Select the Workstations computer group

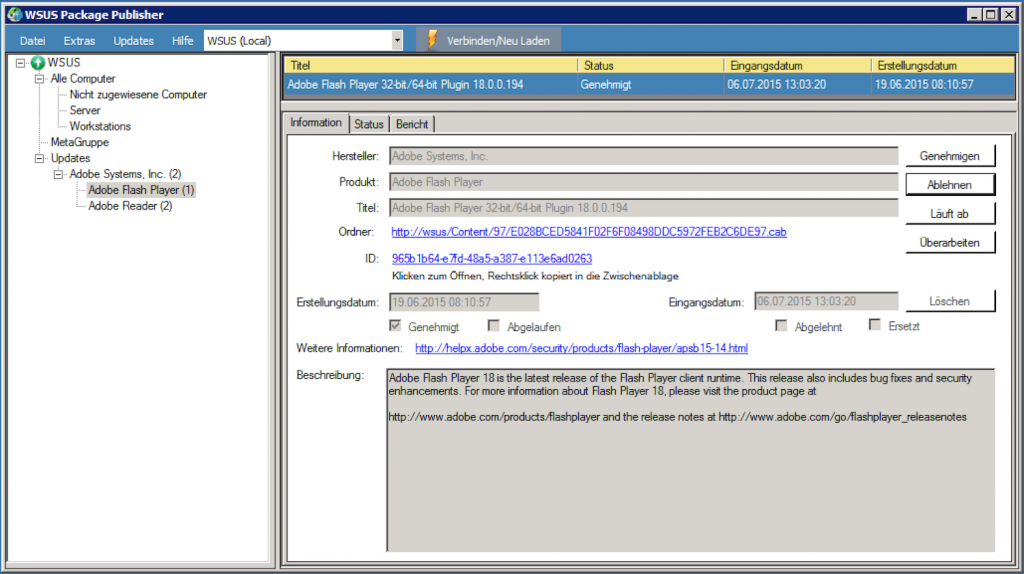[100, 126]
